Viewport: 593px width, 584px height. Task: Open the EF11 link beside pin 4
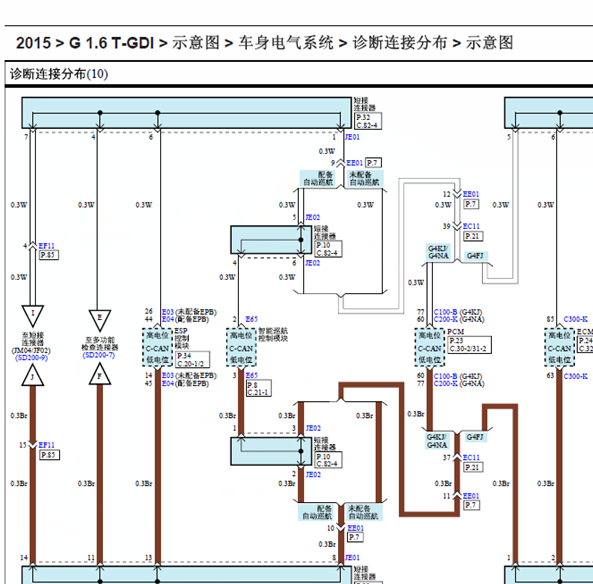(x=47, y=246)
